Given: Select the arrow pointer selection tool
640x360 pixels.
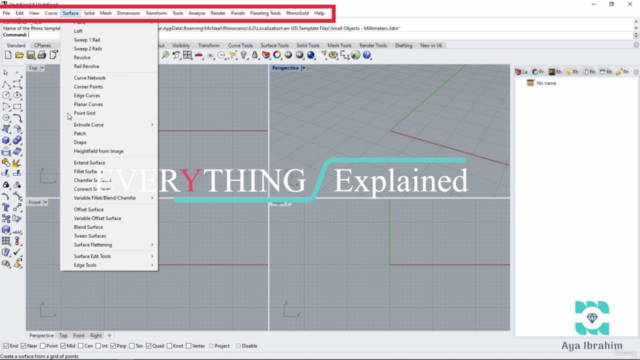Looking at the screenshot, I should coord(6,73).
